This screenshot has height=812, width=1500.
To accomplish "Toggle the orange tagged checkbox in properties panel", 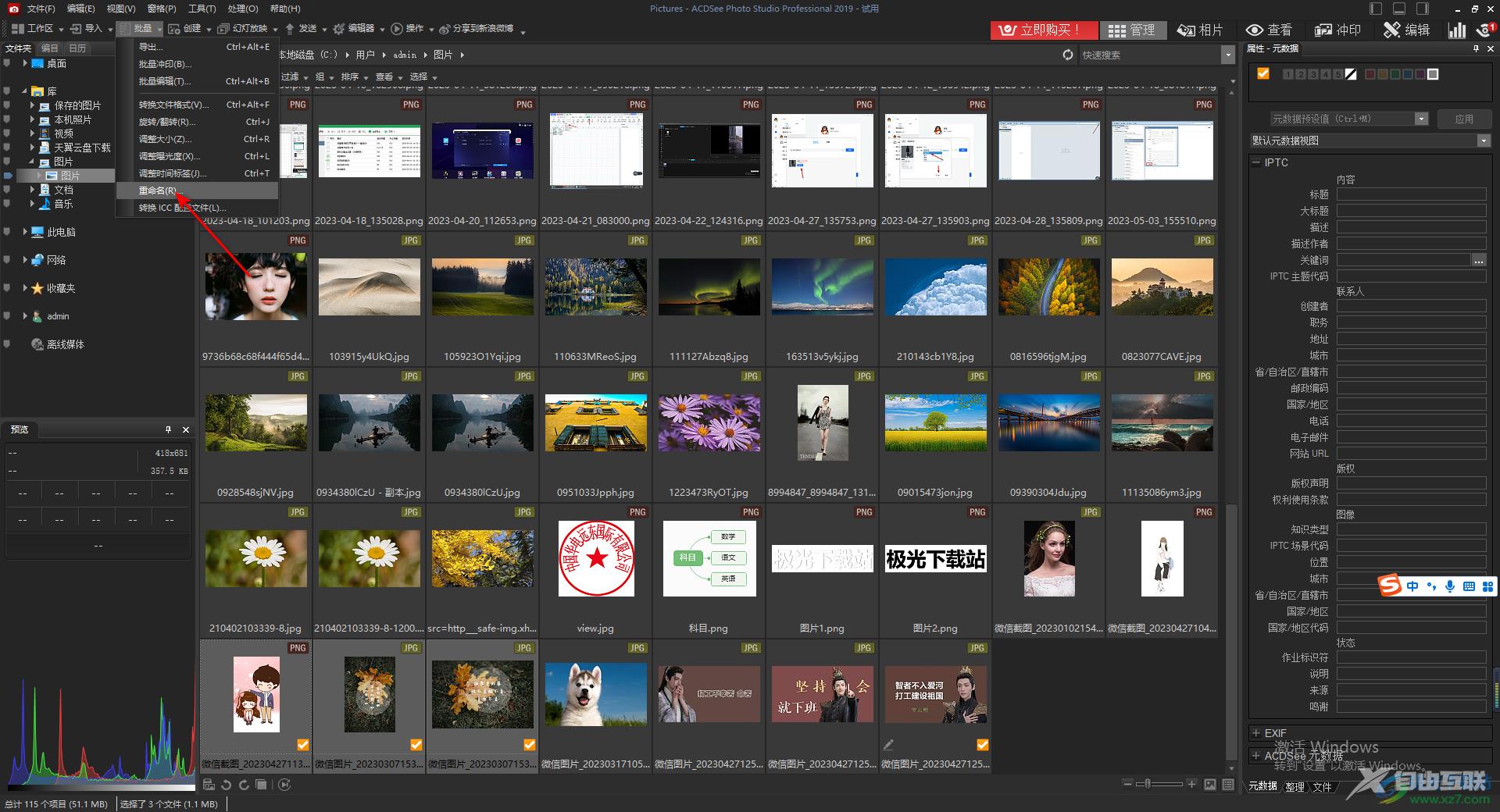I will click(x=1263, y=74).
